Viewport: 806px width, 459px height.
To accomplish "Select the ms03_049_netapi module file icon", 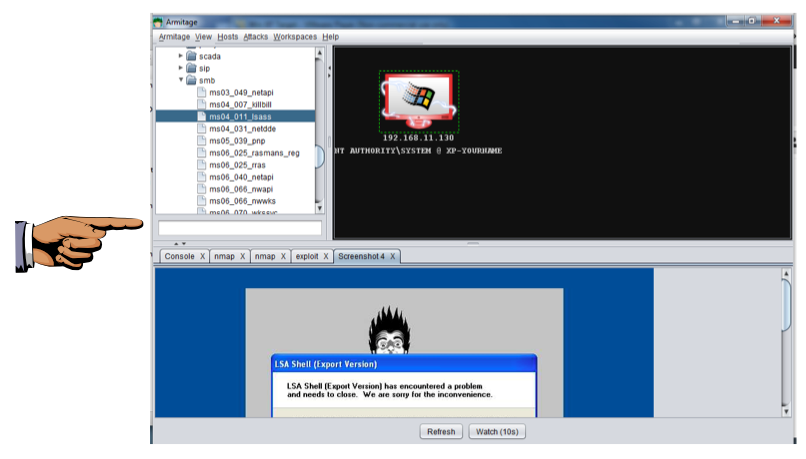I will 202,92.
